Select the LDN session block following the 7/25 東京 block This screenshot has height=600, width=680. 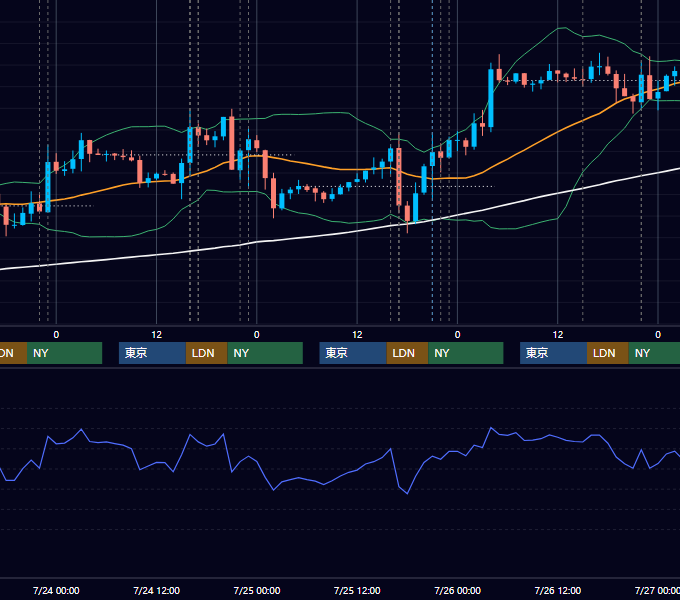pyautogui.click(x=407, y=353)
